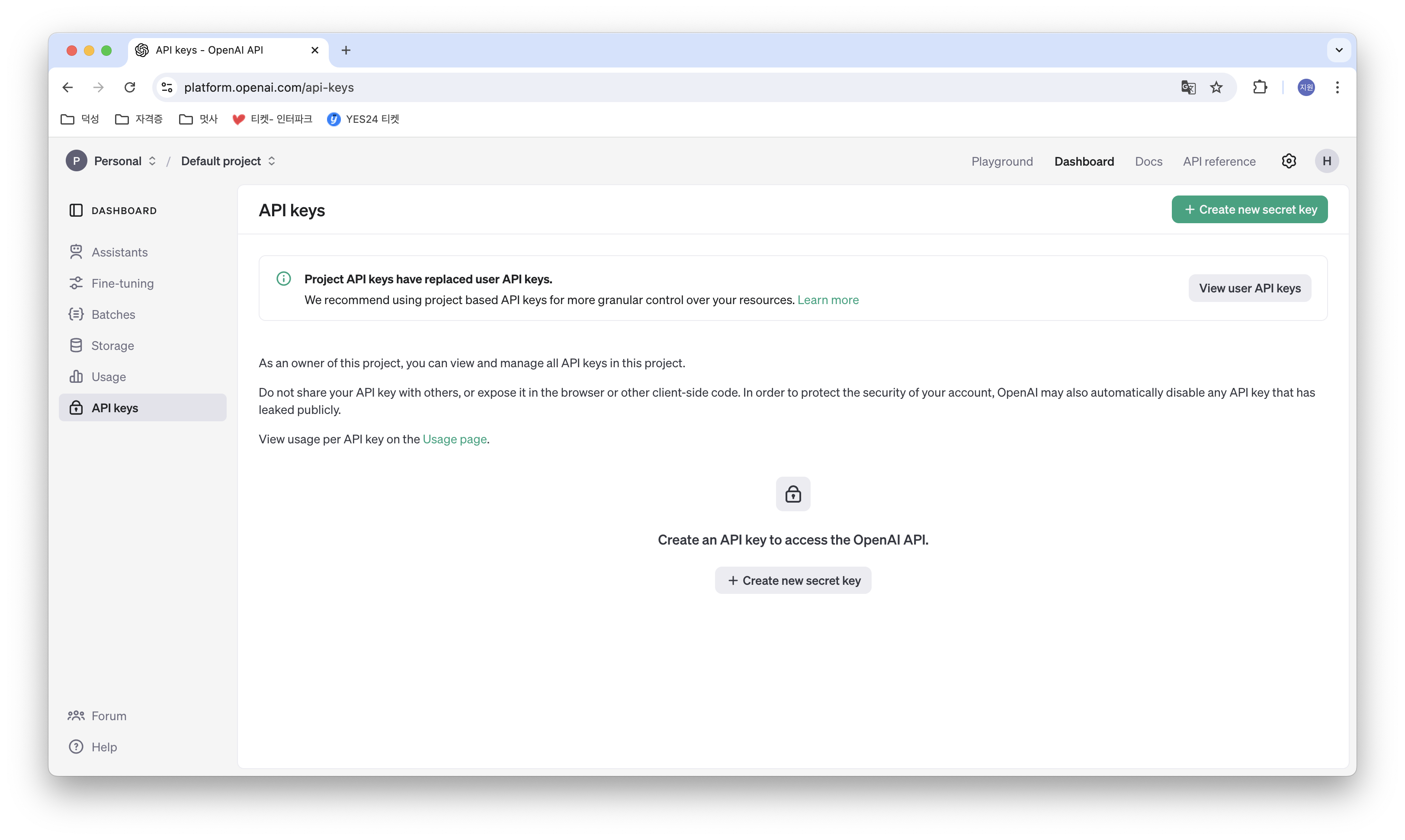Open the settings gear icon

coord(1288,161)
